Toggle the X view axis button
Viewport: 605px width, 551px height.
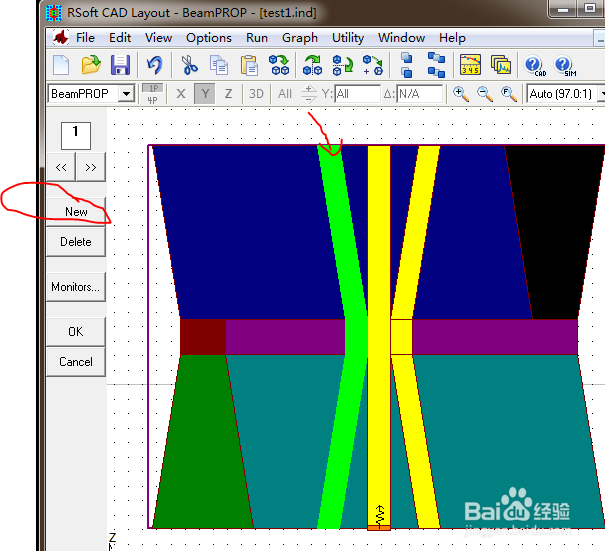pyautogui.click(x=181, y=94)
